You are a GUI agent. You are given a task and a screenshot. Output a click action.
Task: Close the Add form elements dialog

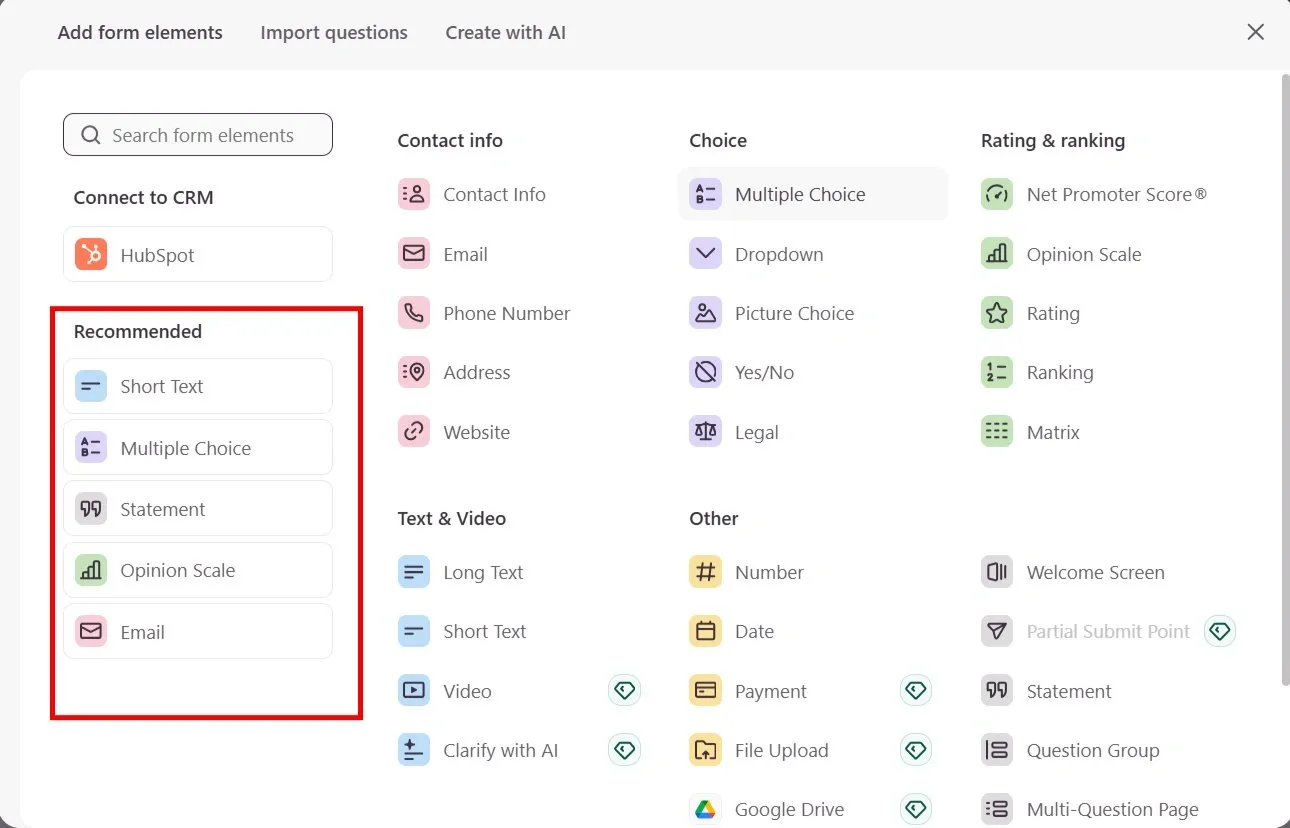[x=1256, y=32]
